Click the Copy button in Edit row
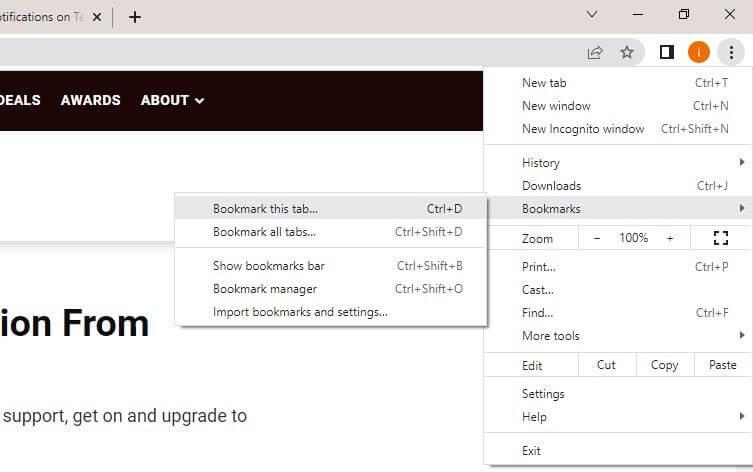Viewport: 753px width, 472px height. (x=665, y=365)
